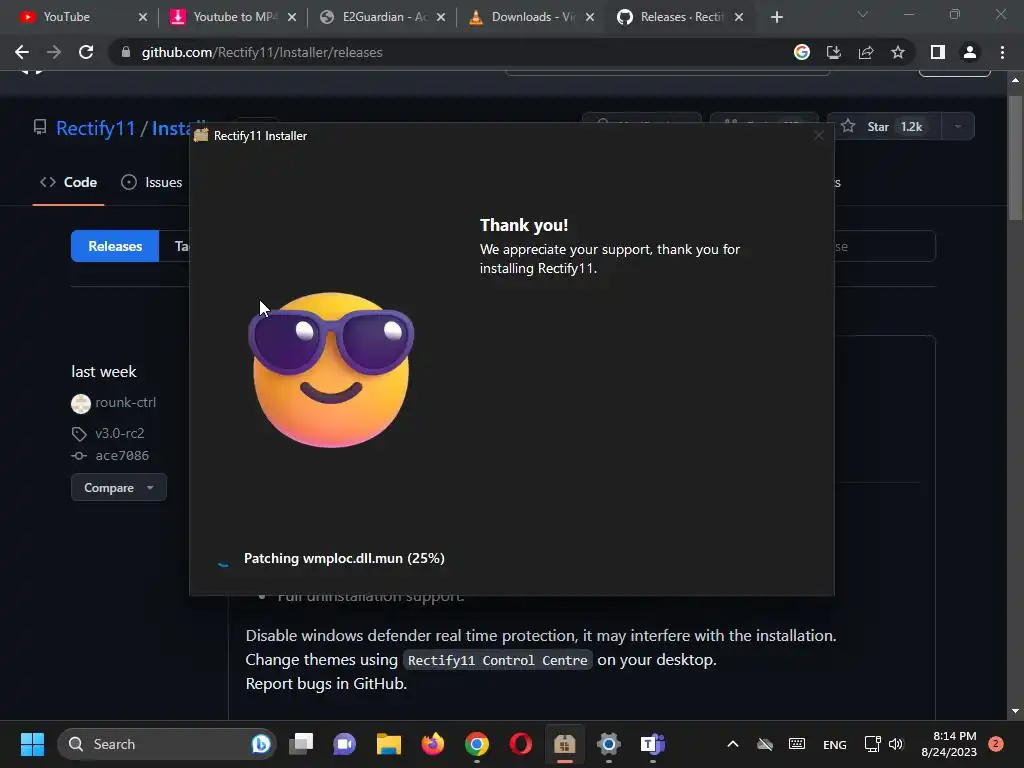Screen dimensions: 1024x768
Task: Share this page icon
Action: (x=866, y=52)
